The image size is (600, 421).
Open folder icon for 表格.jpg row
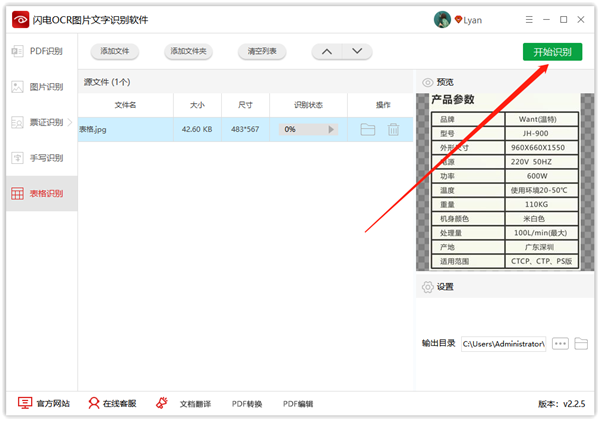(x=367, y=129)
